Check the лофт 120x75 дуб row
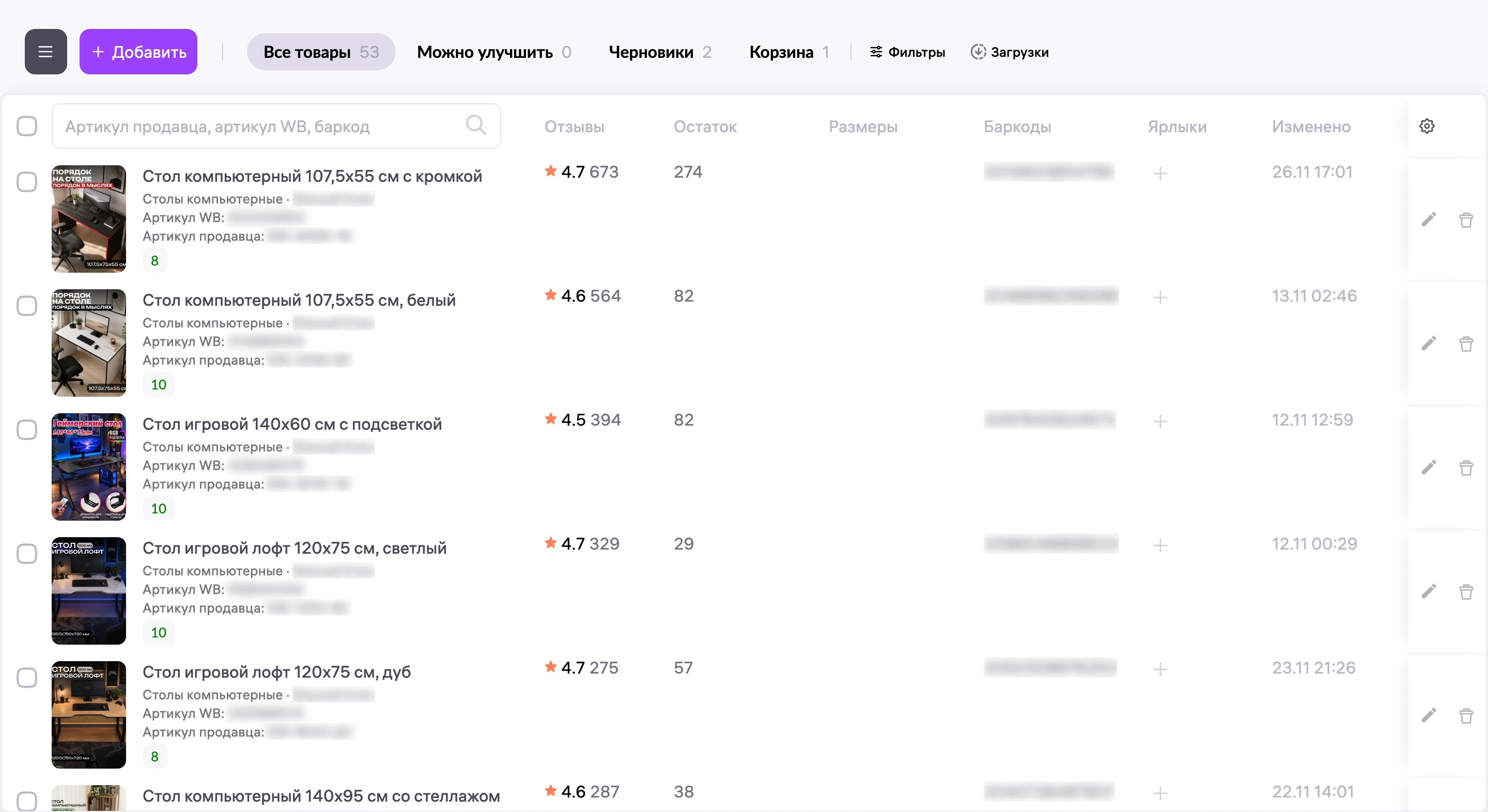Image resolution: width=1488 pixels, height=812 pixels. (x=26, y=678)
